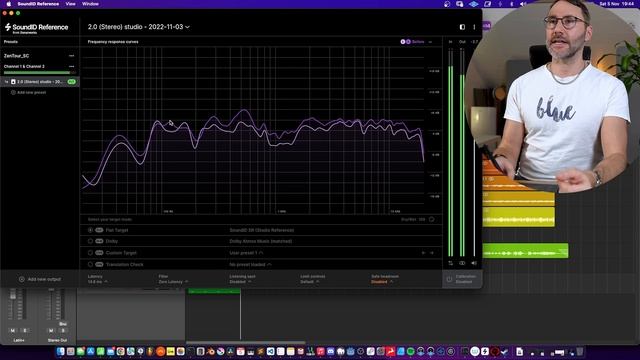Expand the No preset loaded dropdown
640x360 pixels.
250,264
